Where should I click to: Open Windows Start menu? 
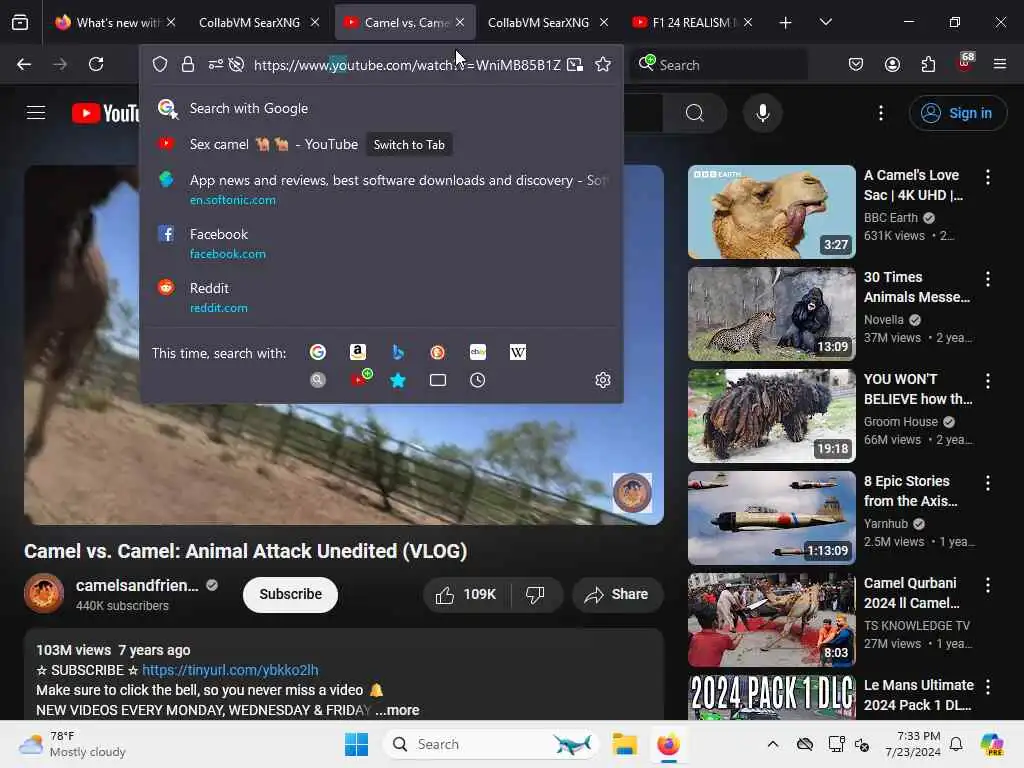pos(357,744)
